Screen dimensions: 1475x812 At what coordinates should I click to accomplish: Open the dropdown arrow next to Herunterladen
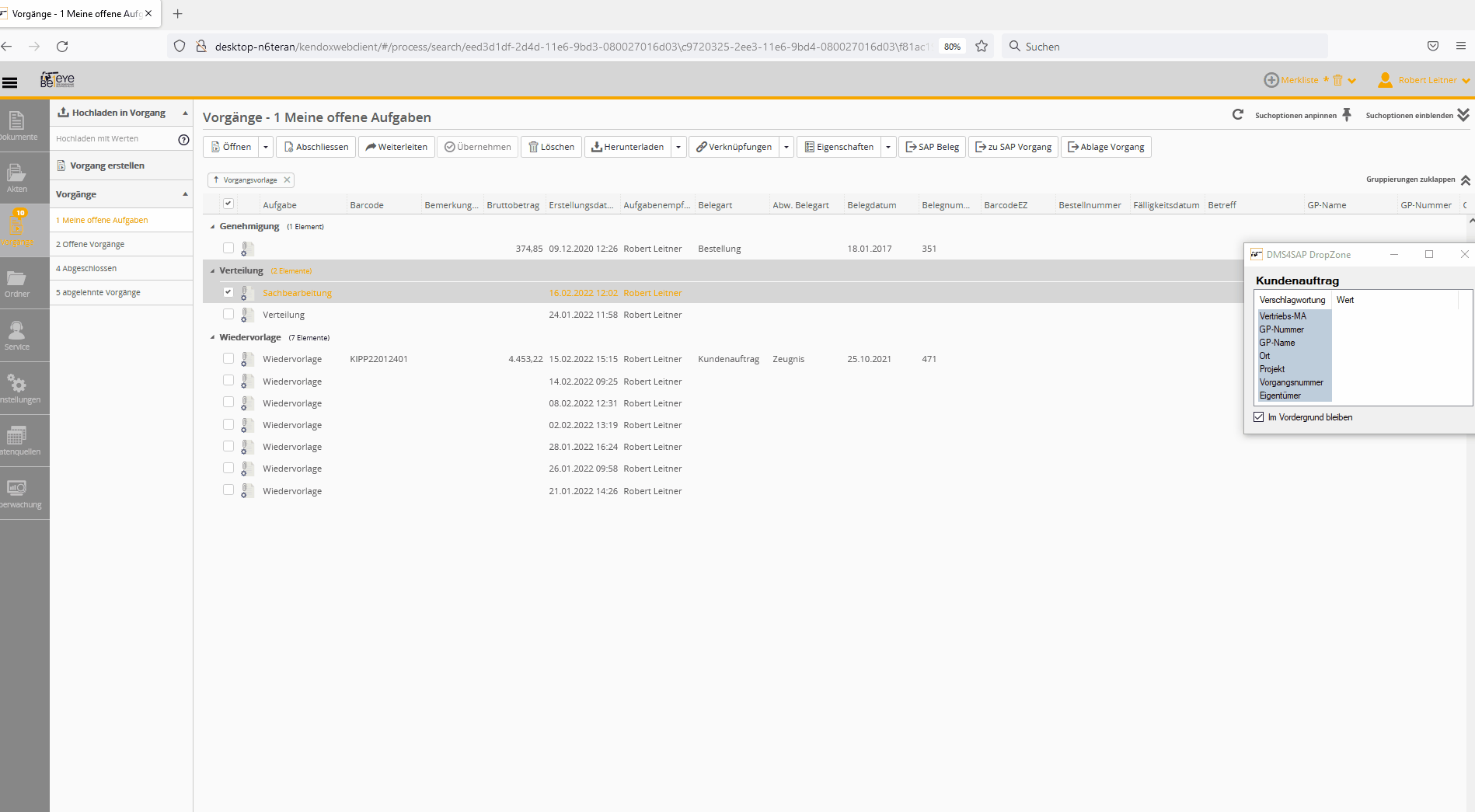tap(678, 147)
